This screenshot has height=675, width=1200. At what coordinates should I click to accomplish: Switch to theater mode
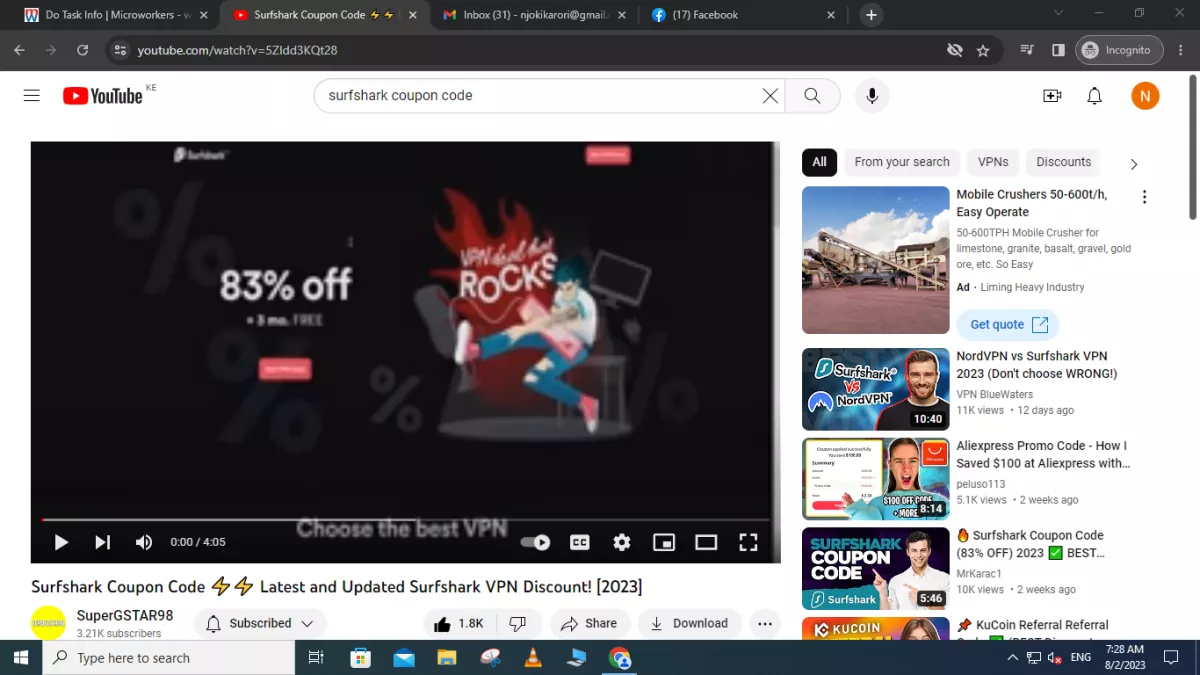point(706,542)
